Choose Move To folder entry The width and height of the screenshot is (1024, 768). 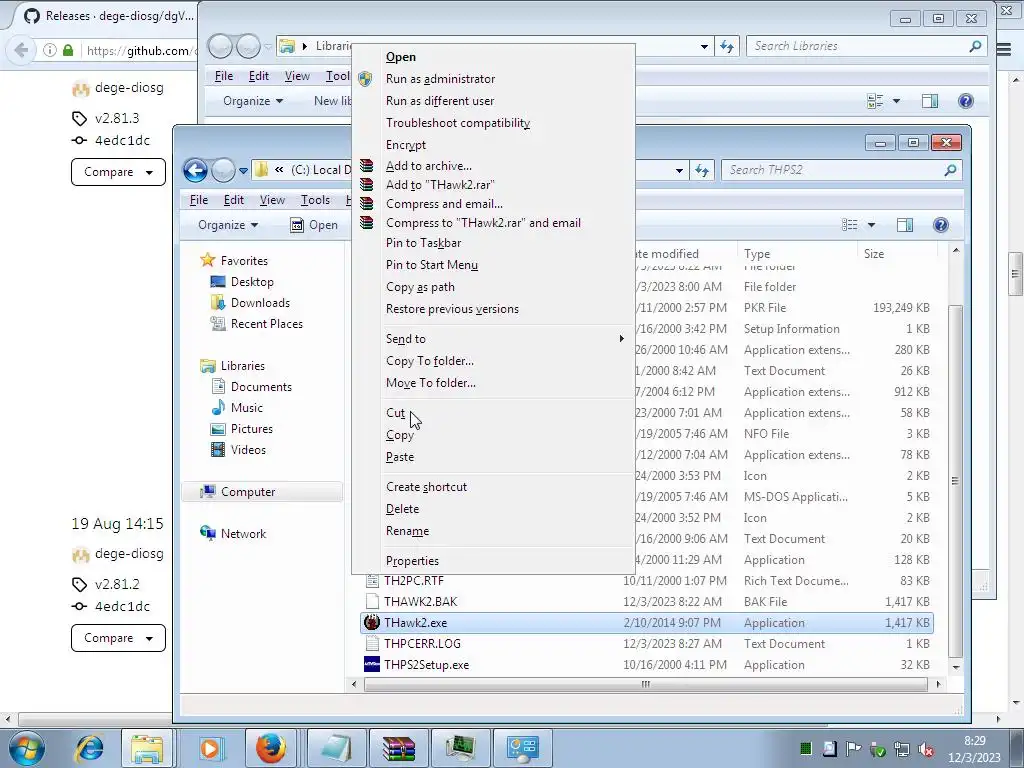point(430,383)
